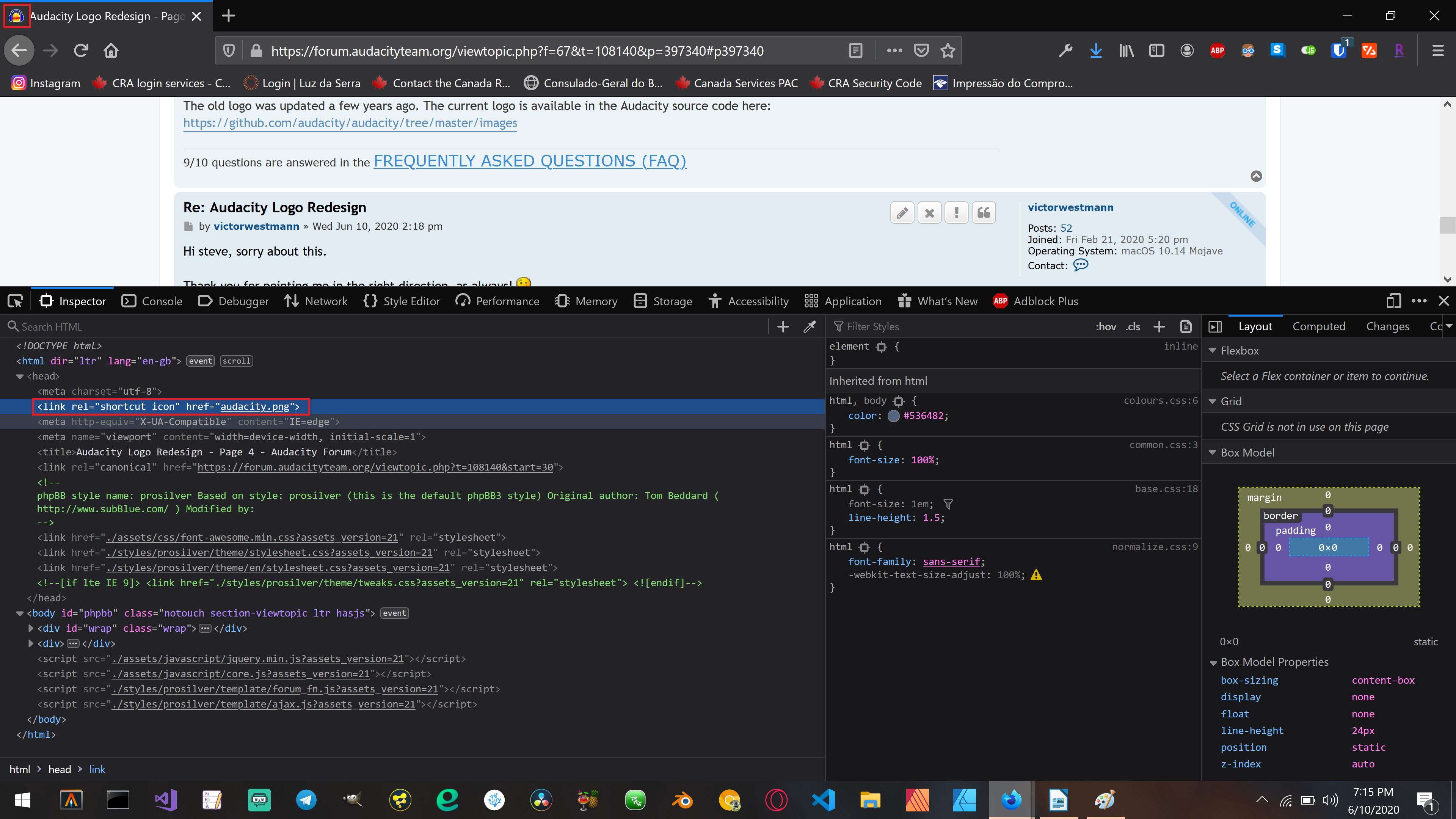The height and width of the screenshot is (819, 1456).
Task: Open the Changes sidebar tab
Action: 1388,327
